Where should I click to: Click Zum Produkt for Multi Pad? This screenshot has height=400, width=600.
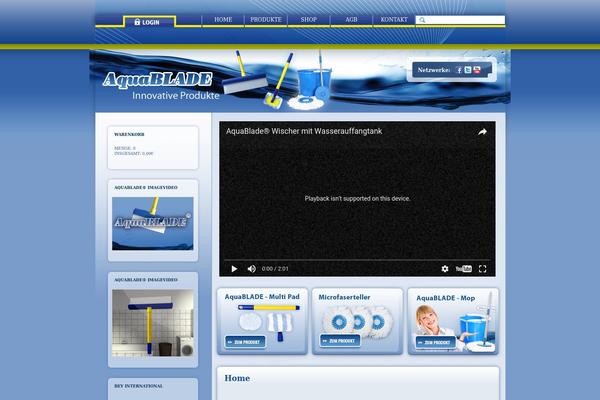tap(245, 342)
